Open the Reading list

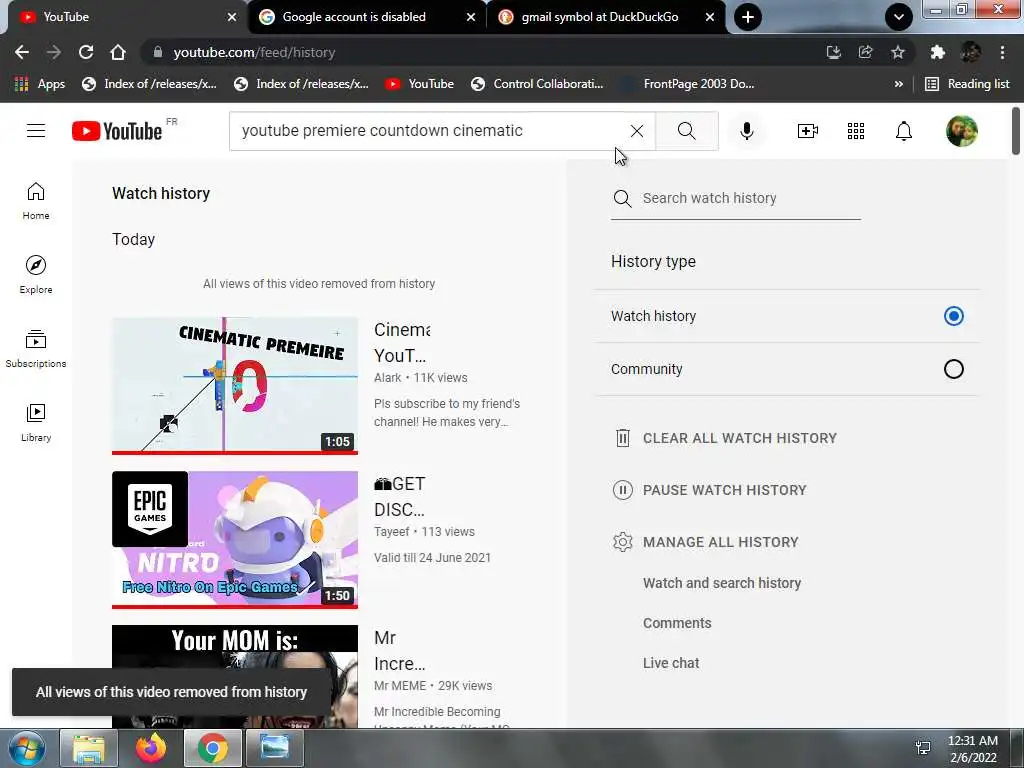coord(968,84)
